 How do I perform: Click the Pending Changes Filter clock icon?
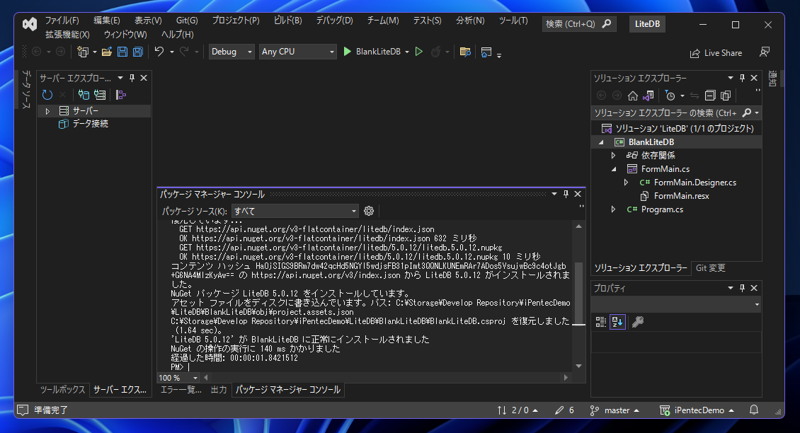[670, 95]
